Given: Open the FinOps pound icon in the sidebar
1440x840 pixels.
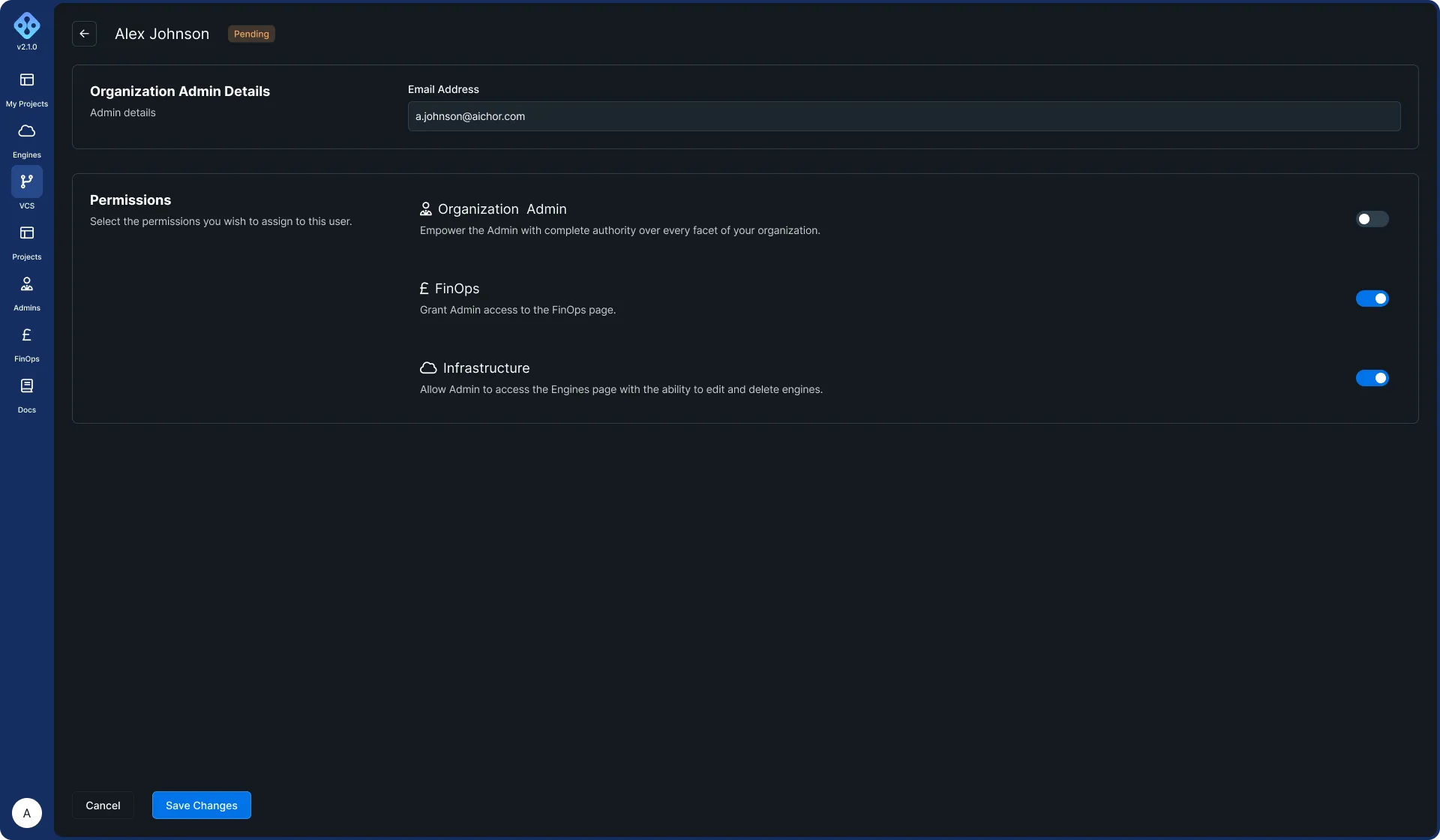Looking at the screenshot, I should [x=27, y=335].
